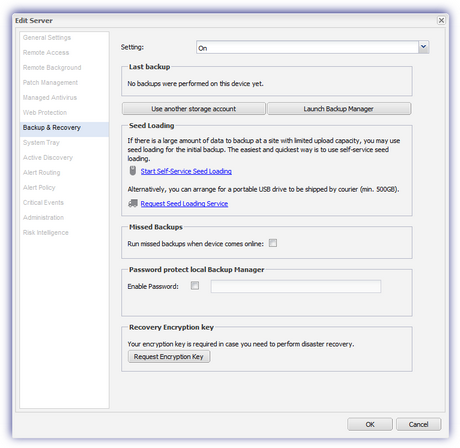The width and height of the screenshot is (460, 448).
Task: Open Patch Management section
Action: [50, 83]
